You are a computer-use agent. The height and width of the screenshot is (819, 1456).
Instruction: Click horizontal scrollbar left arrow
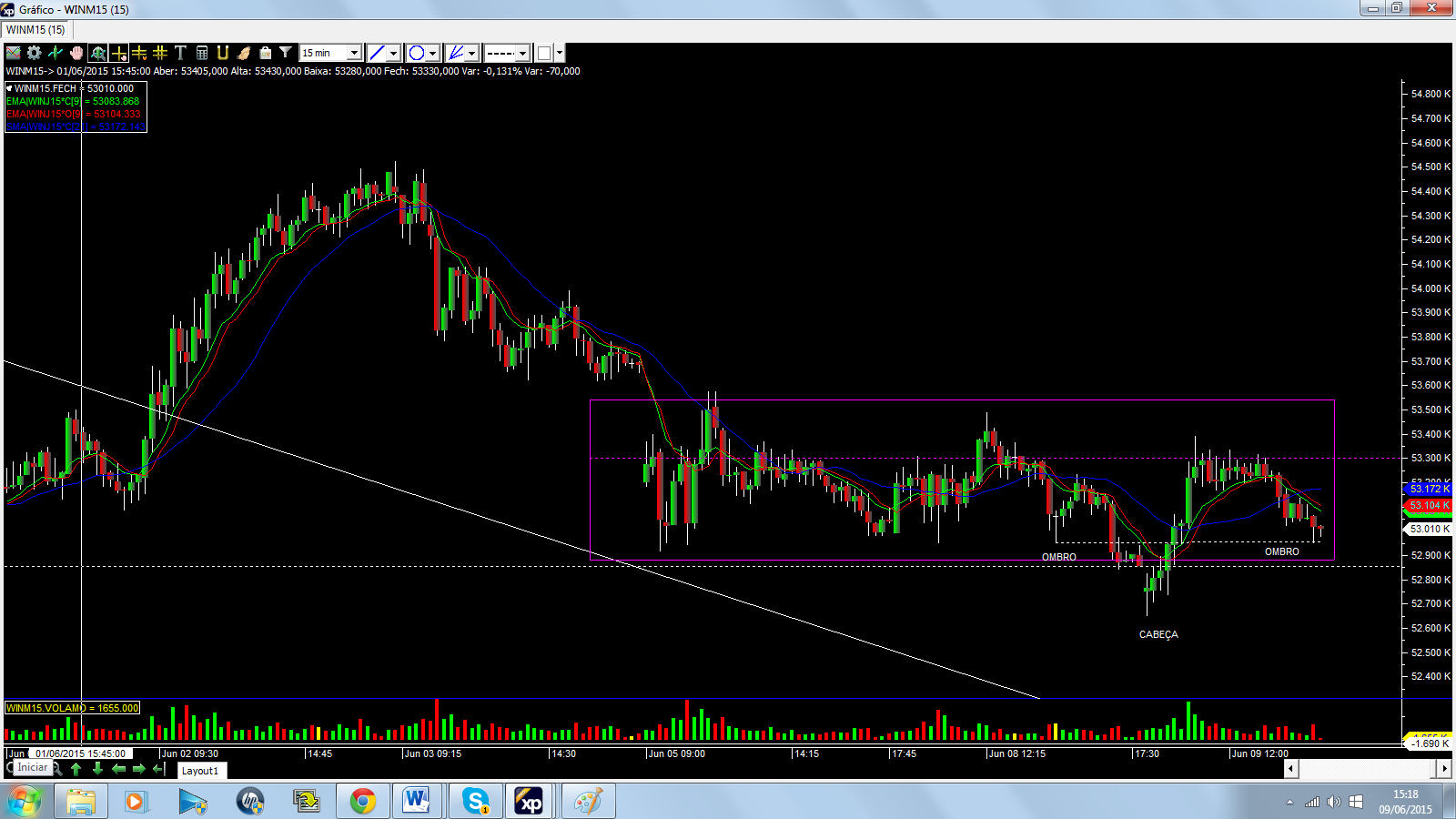coord(1290,769)
